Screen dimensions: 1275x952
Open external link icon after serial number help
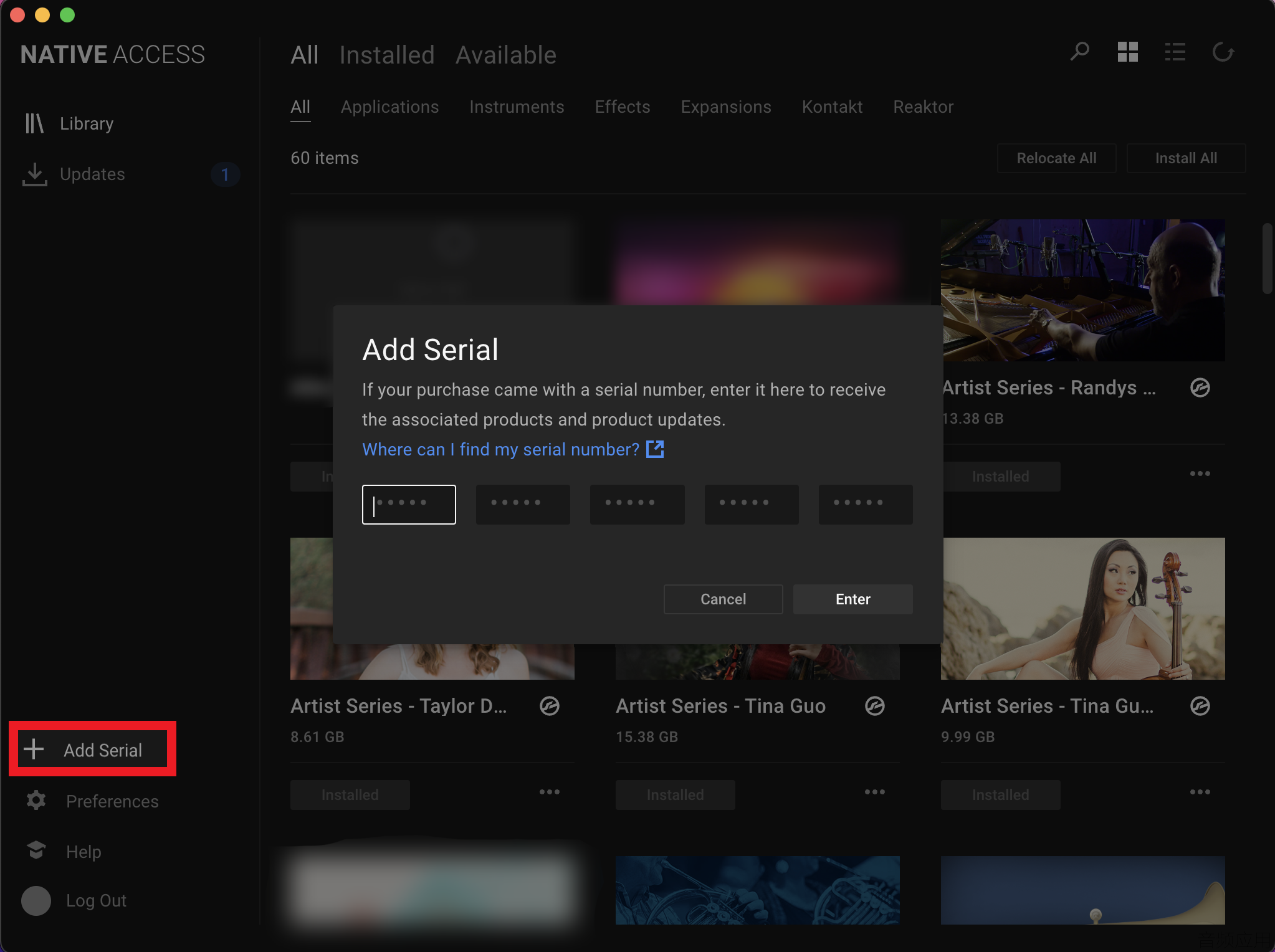655,449
